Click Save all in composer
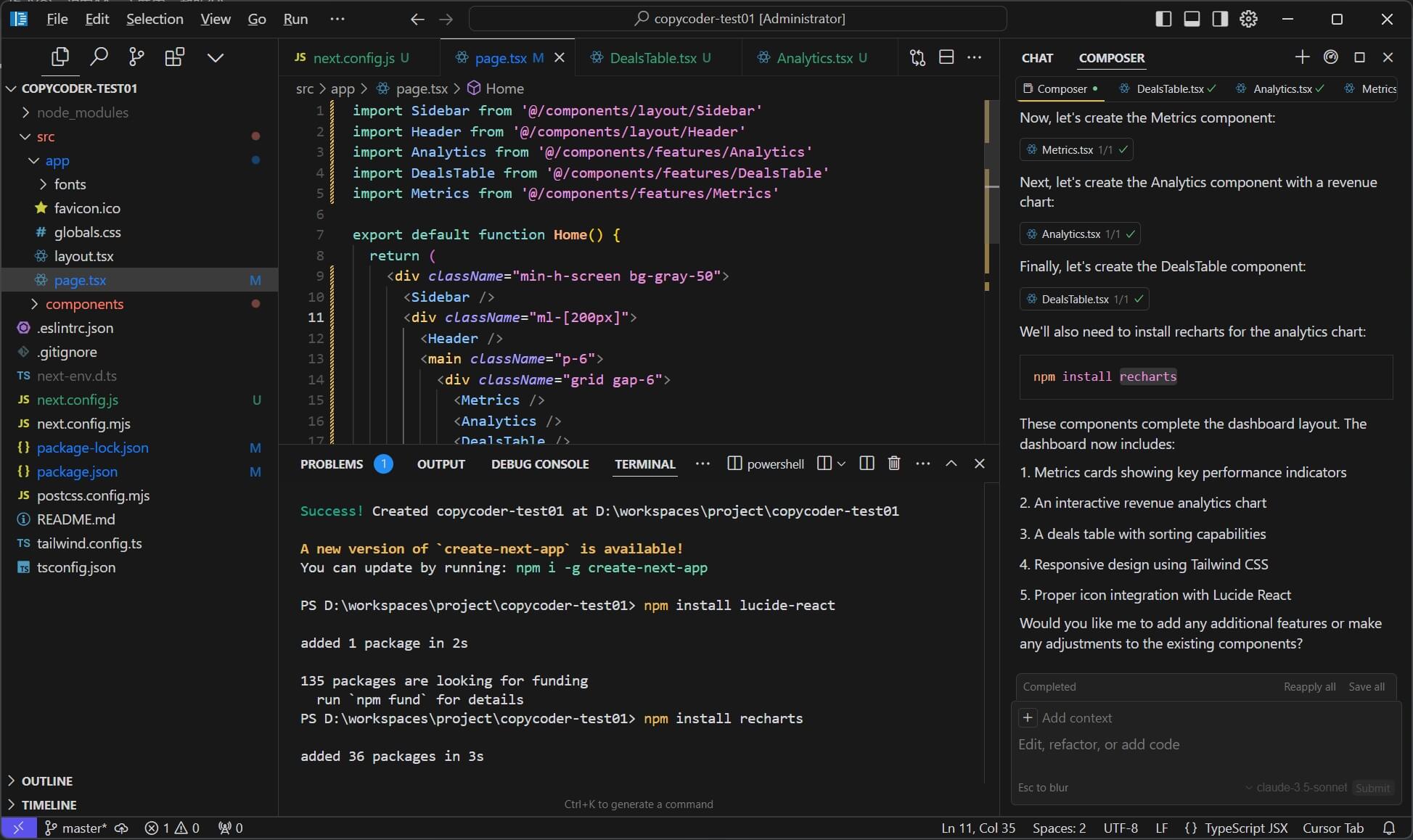The image size is (1413, 840). [x=1367, y=687]
